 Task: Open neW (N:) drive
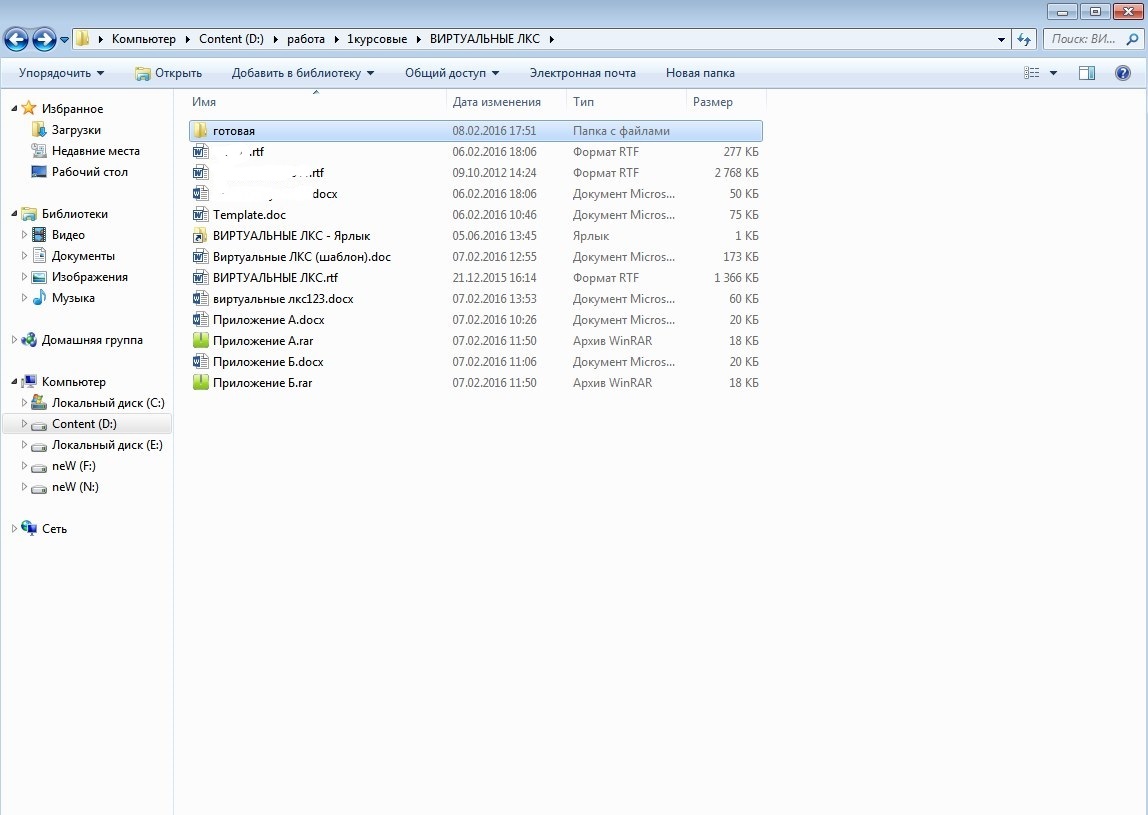click(75, 487)
